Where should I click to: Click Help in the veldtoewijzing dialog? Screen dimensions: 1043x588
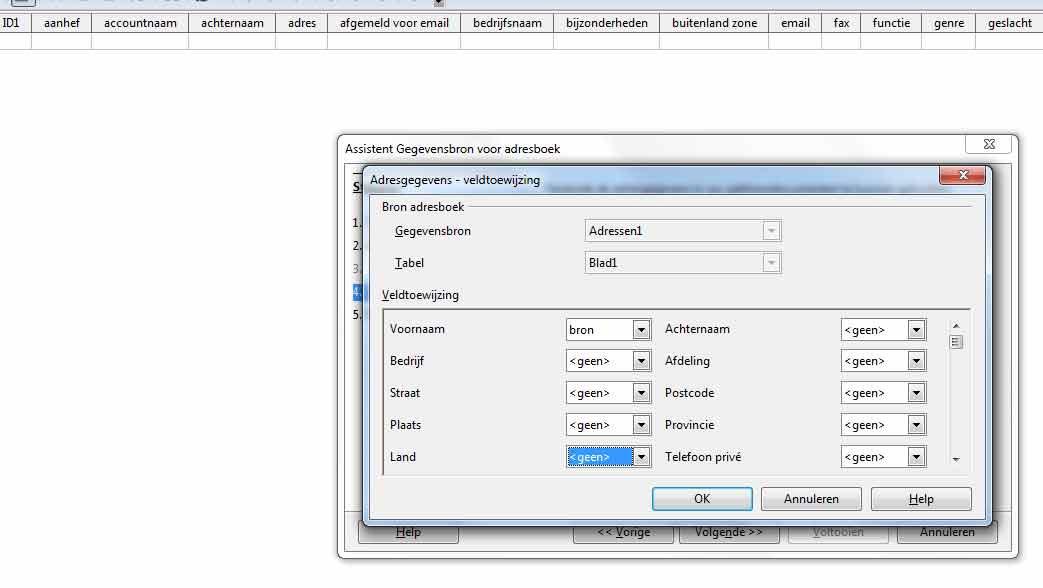pos(921,499)
